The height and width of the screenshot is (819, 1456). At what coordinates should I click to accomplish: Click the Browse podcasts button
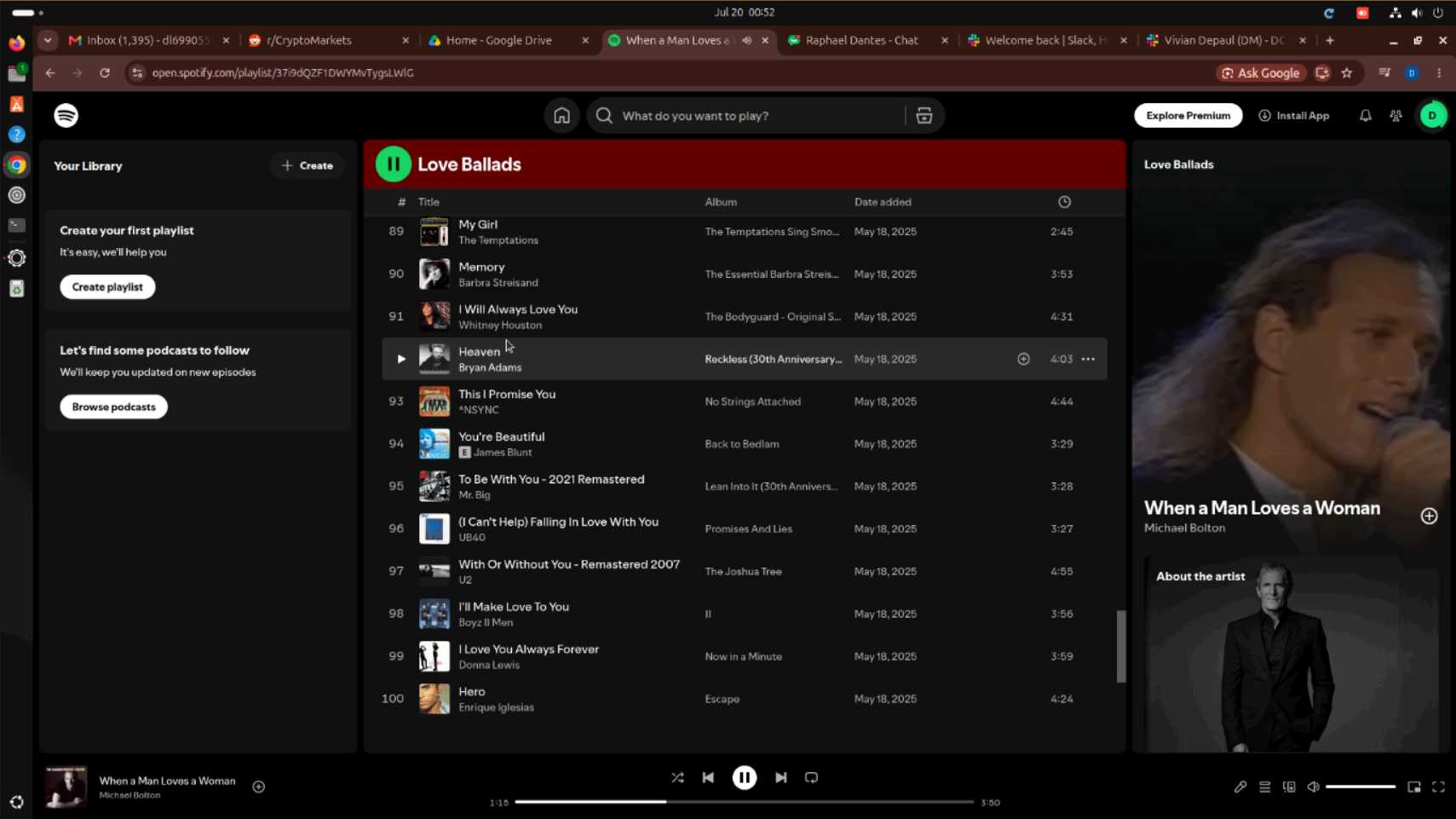[x=113, y=407]
